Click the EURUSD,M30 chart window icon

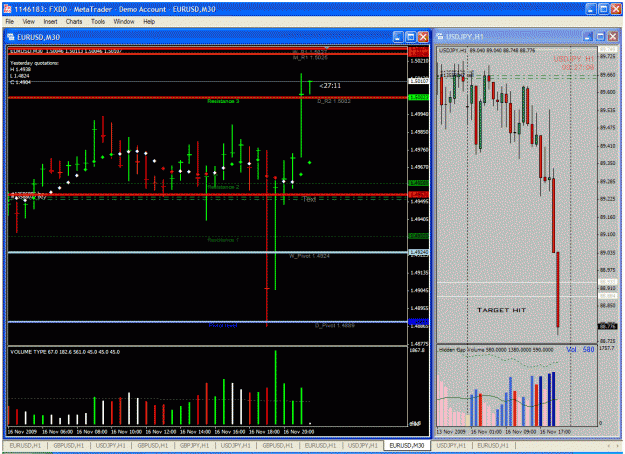tap(11, 37)
